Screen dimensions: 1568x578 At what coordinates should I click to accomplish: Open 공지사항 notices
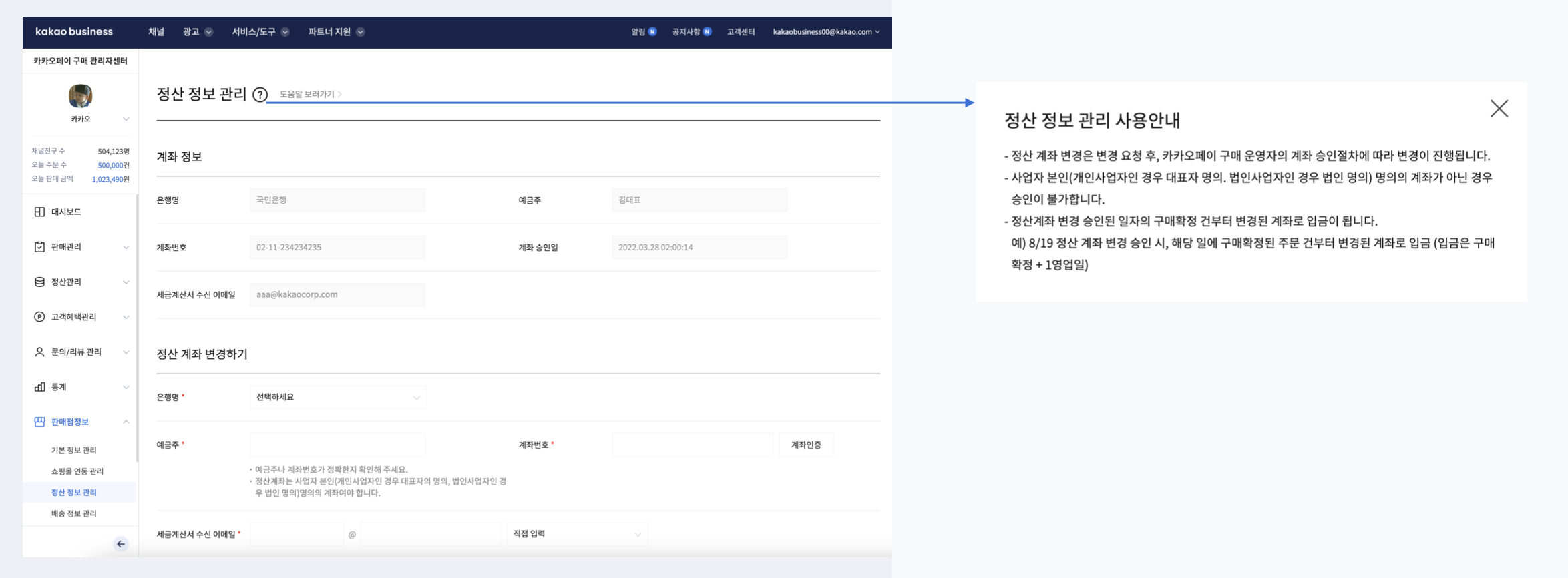coord(686,32)
